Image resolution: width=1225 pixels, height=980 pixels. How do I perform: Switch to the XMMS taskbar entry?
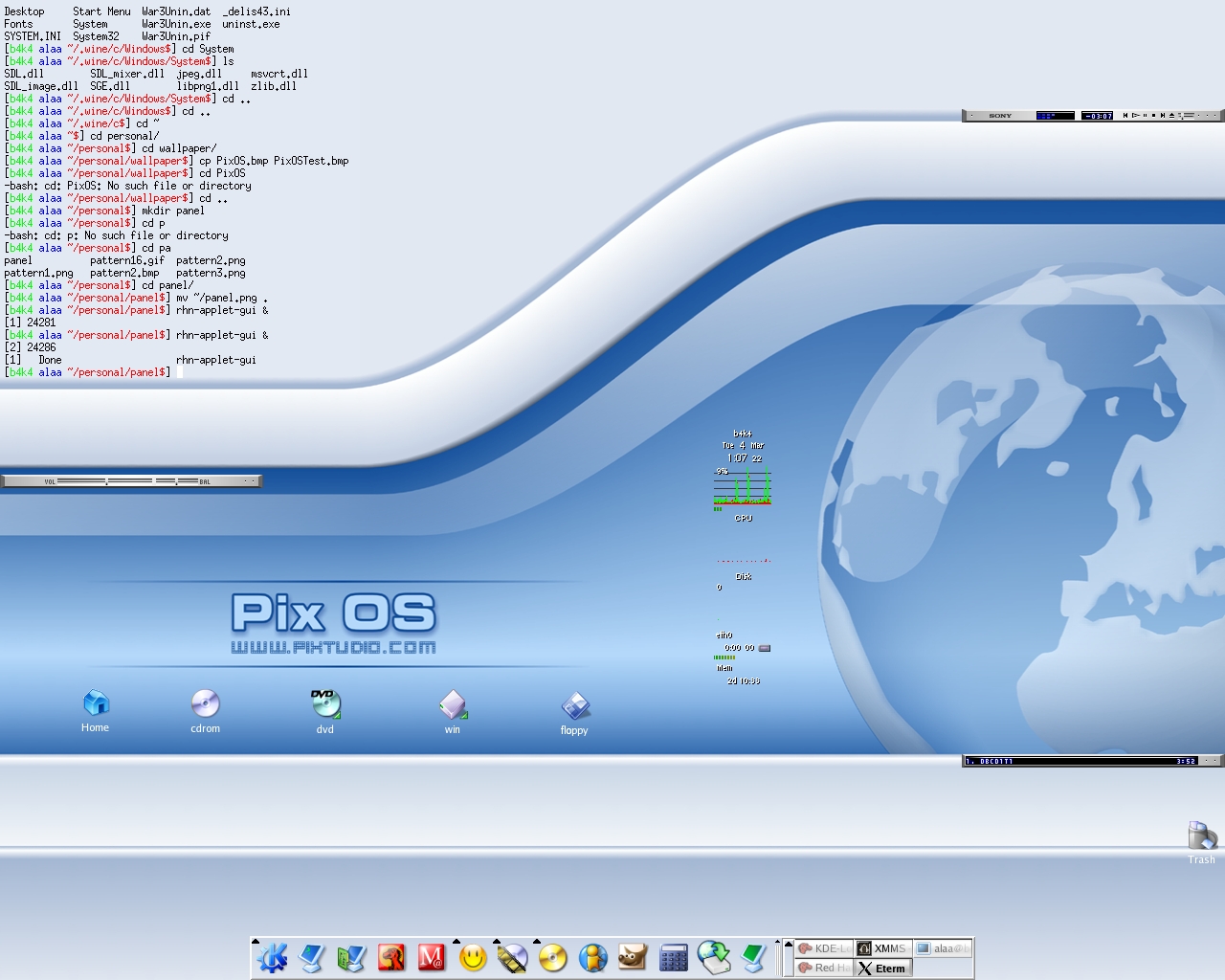[882, 948]
